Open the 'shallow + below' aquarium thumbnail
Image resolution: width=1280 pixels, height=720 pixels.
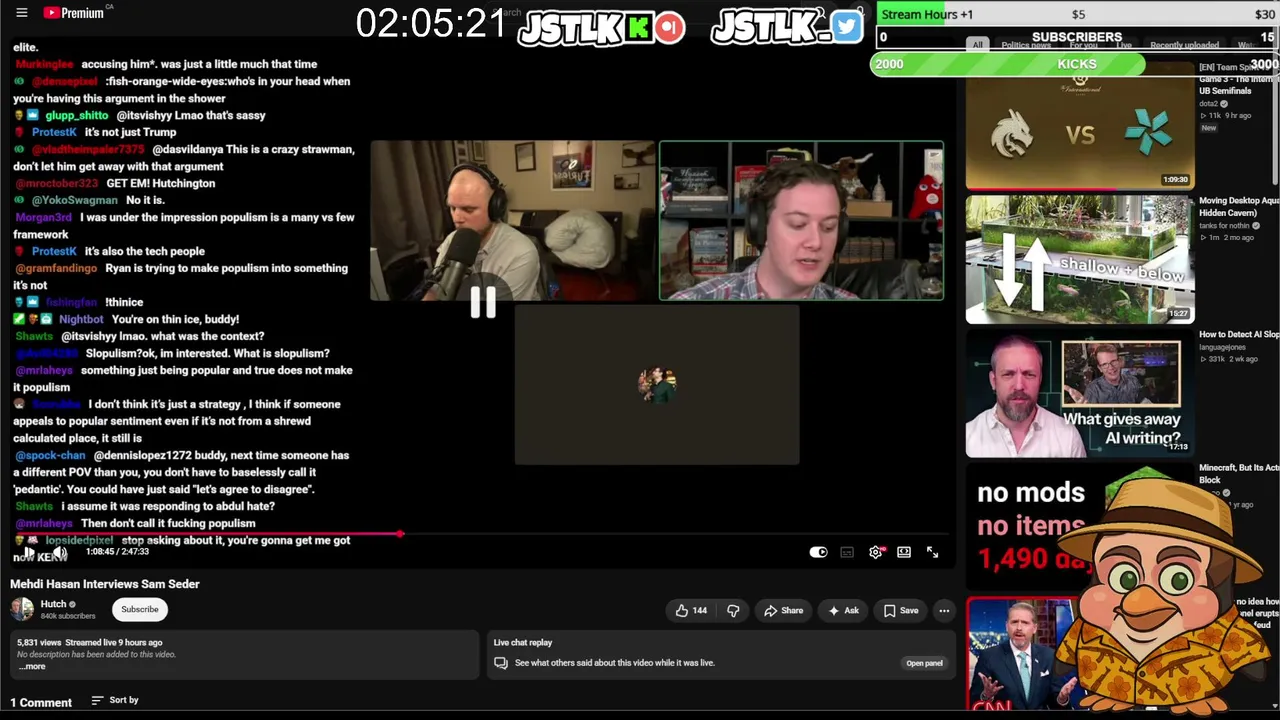(x=1080, y=259)
